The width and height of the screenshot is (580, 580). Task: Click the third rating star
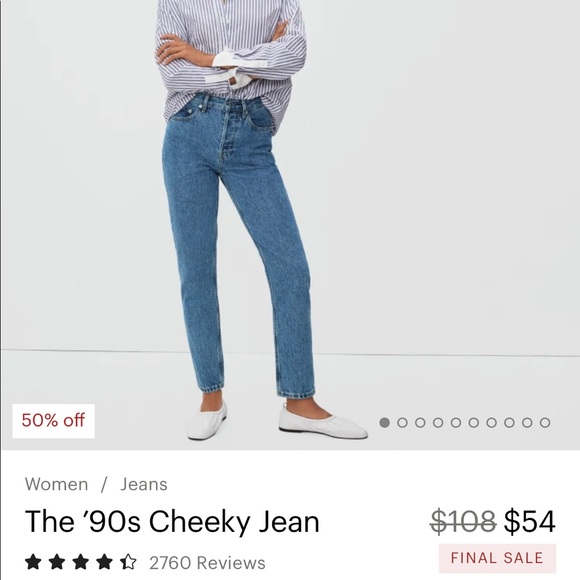click(81, 562)
